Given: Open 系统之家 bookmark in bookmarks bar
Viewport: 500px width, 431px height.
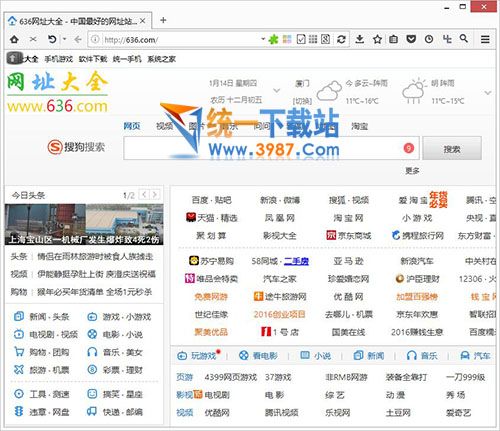Looking at the screenshot, I should (162, 59).
